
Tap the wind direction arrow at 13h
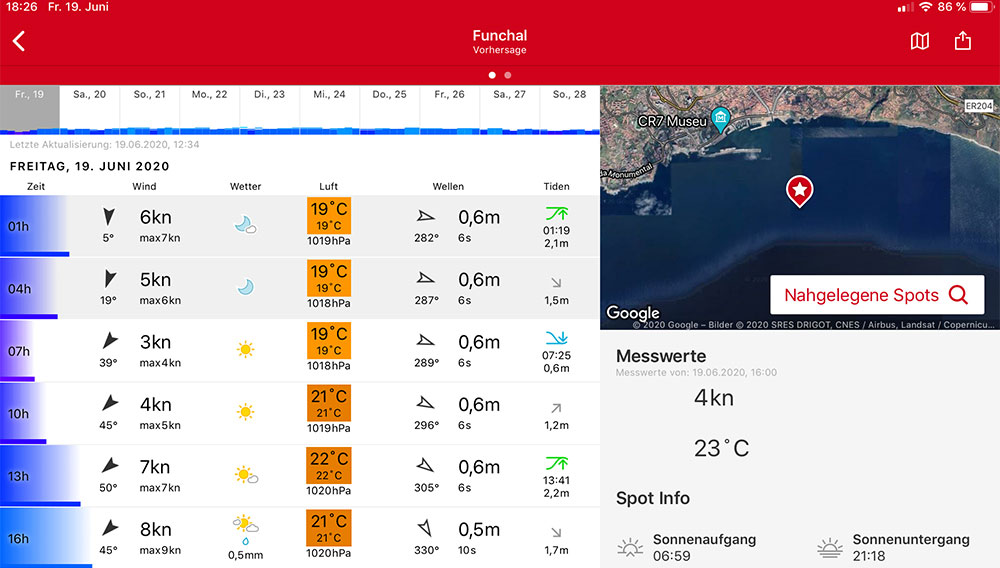[x=109, y=466]
